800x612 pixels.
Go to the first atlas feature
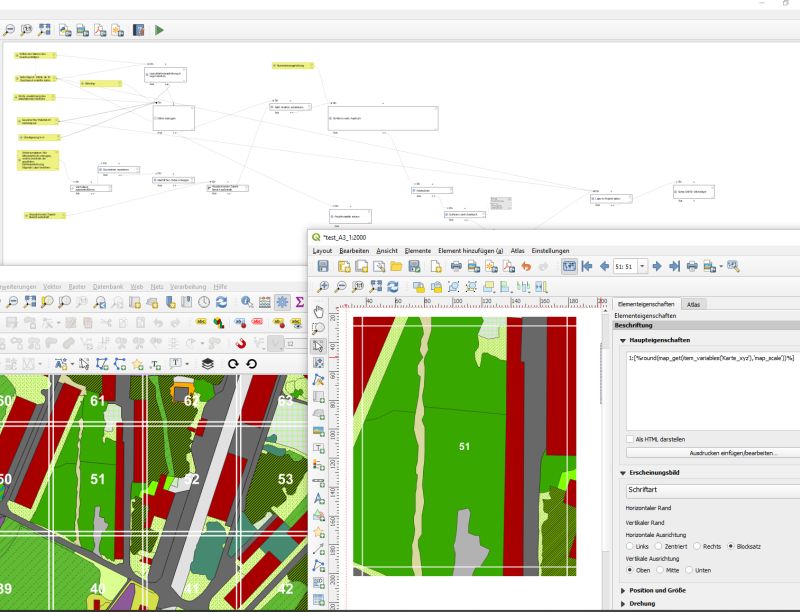coord(587,265)
